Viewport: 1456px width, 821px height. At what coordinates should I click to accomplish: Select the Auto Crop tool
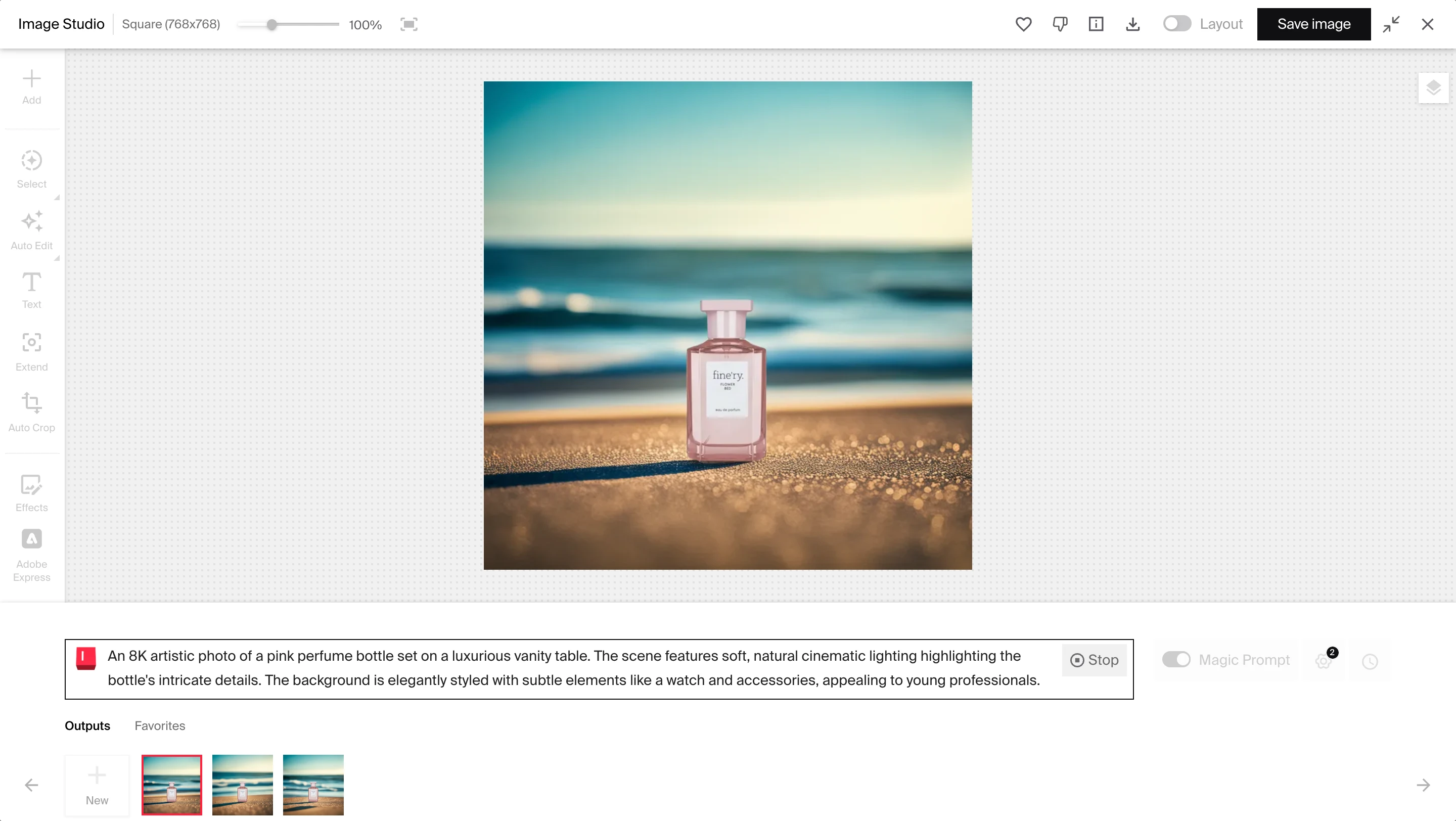31,413
